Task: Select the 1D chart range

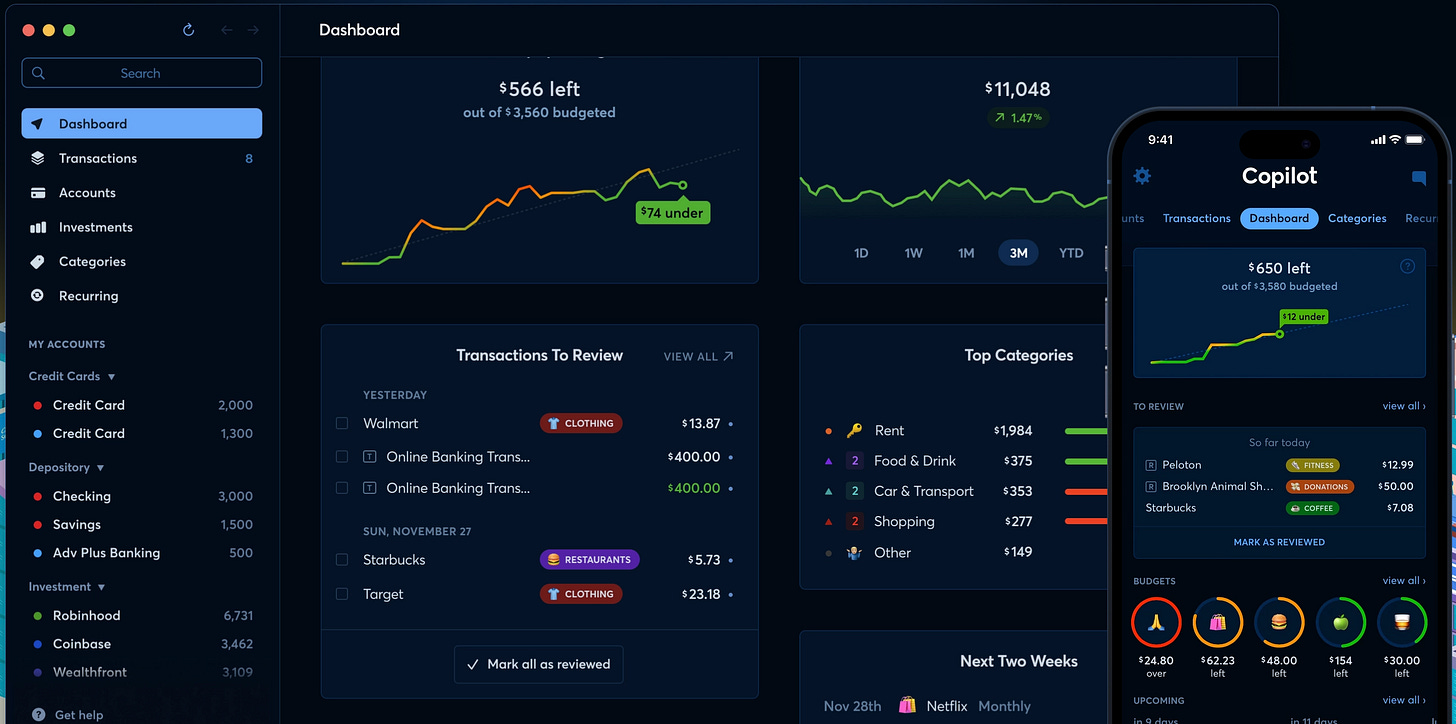Action: pyautogui.click(x=861, y=253)
